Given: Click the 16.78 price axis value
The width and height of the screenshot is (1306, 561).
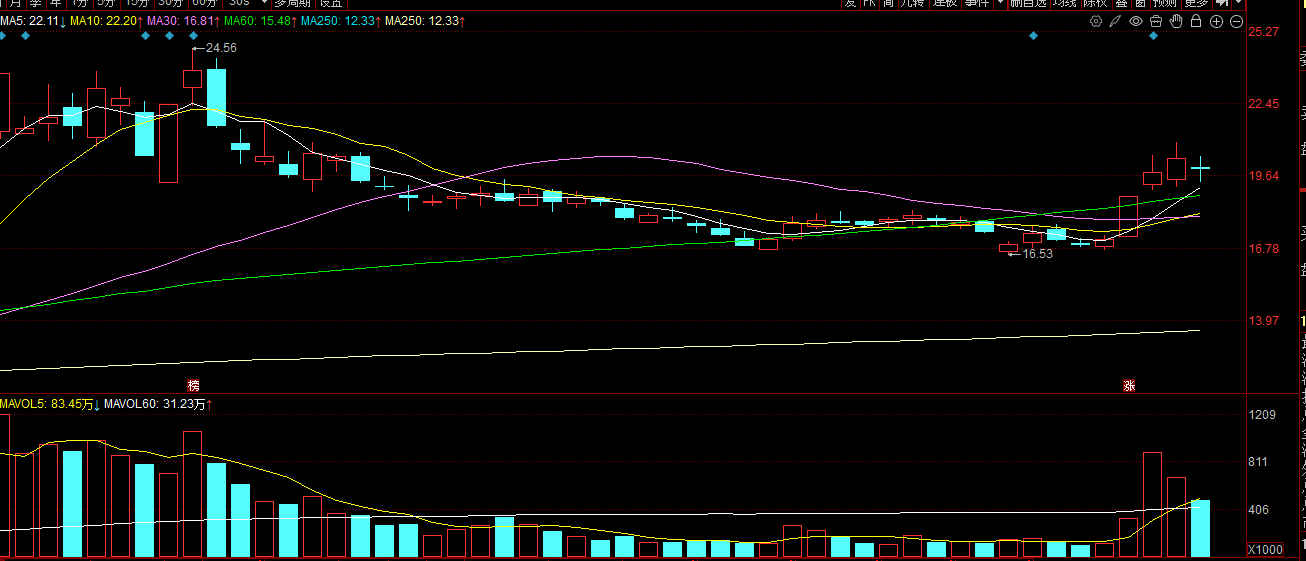Looking at the screenshot, I should [x=1265, y=249].
